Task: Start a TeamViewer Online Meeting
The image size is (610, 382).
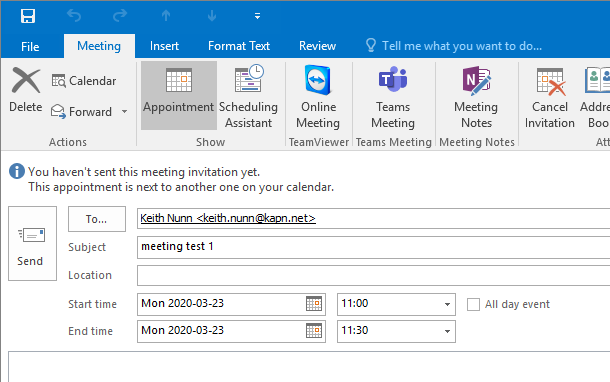Action: [x=318, y=96]
